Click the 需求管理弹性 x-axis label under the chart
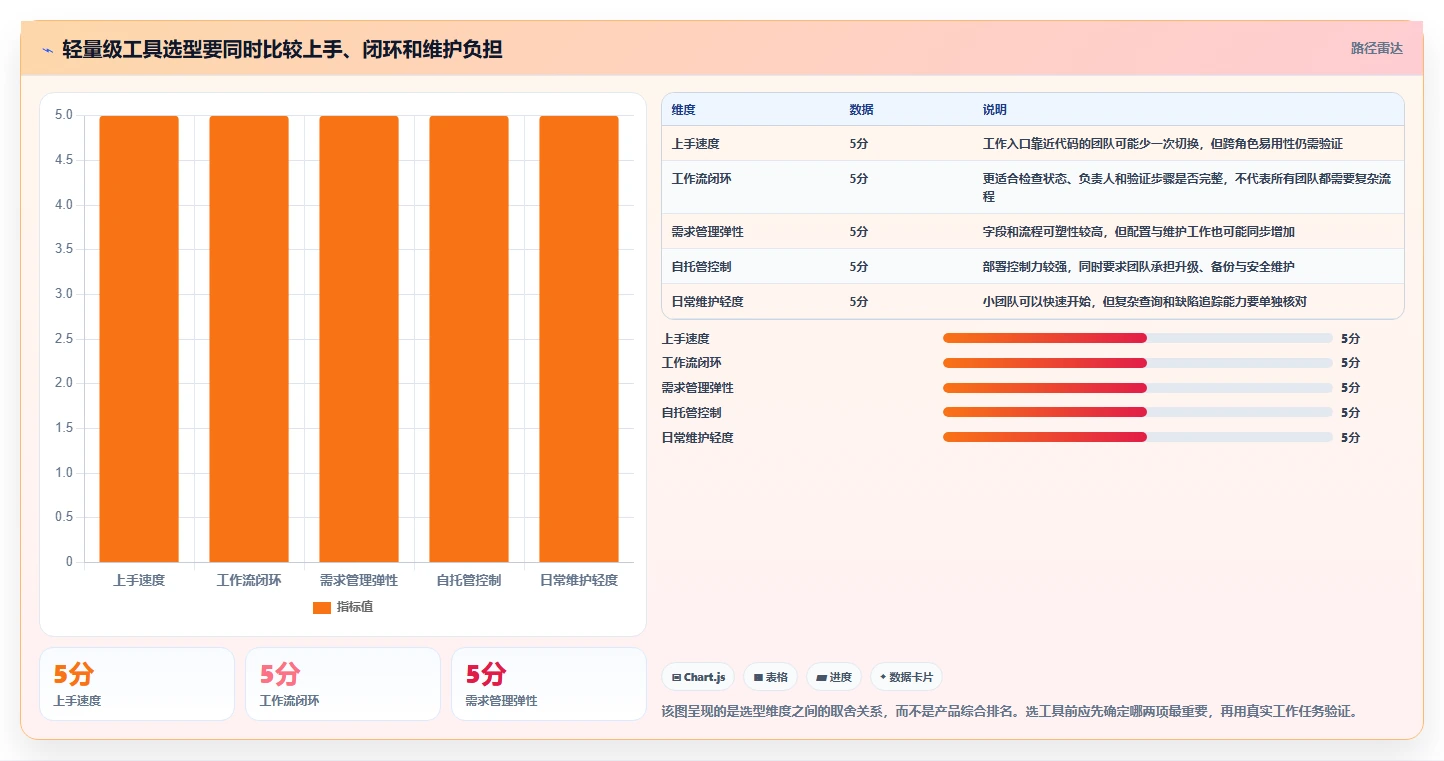The height and width of the screenshot is (761, 1444). [x=359, y=580]
